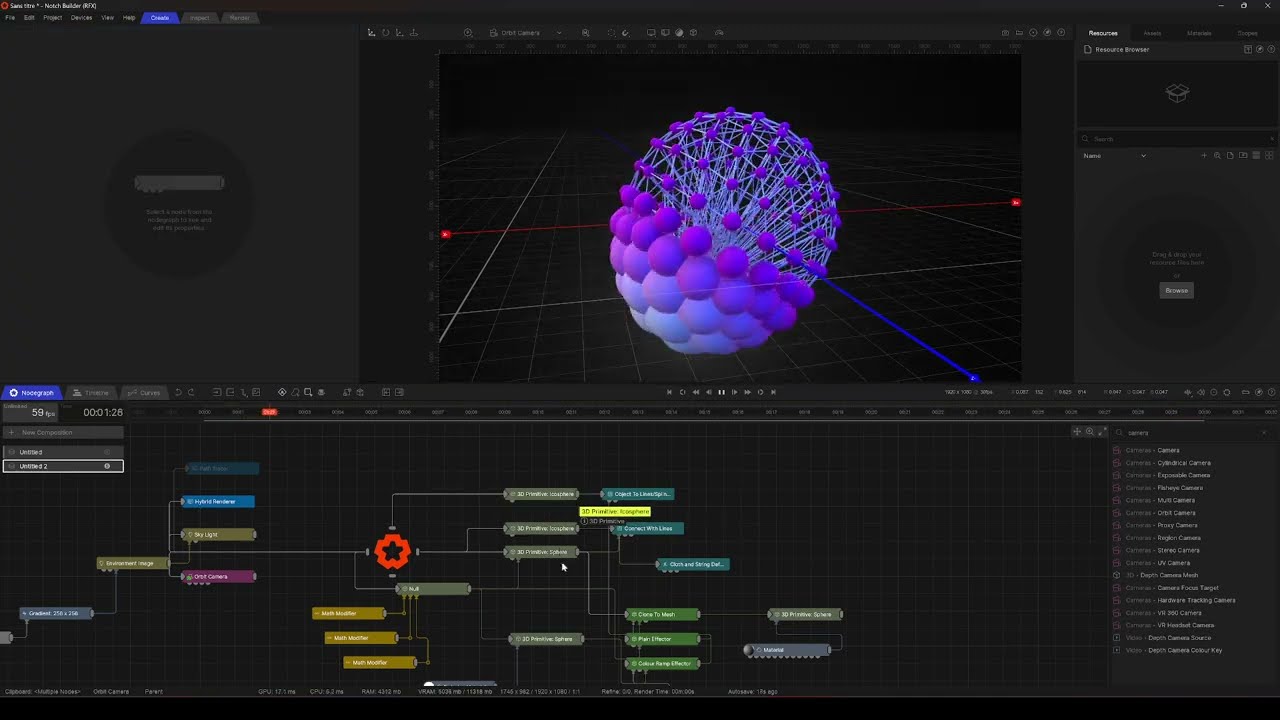The height and width of the screenshot is (720, 1280).
Task: Click the undo icon in nodegraph toolbar
Action: pos(178,392)
